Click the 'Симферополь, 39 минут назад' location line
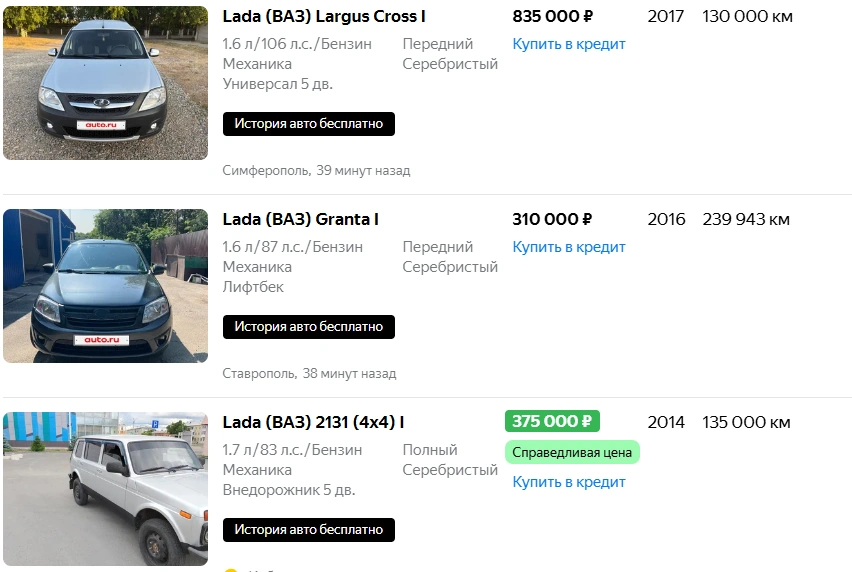852x572 pixels. point(316,171)
